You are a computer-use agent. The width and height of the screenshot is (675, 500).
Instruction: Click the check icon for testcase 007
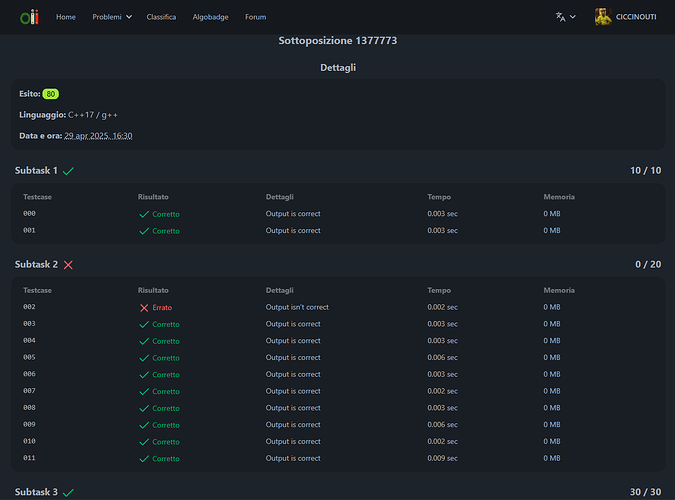click(144, 391)
